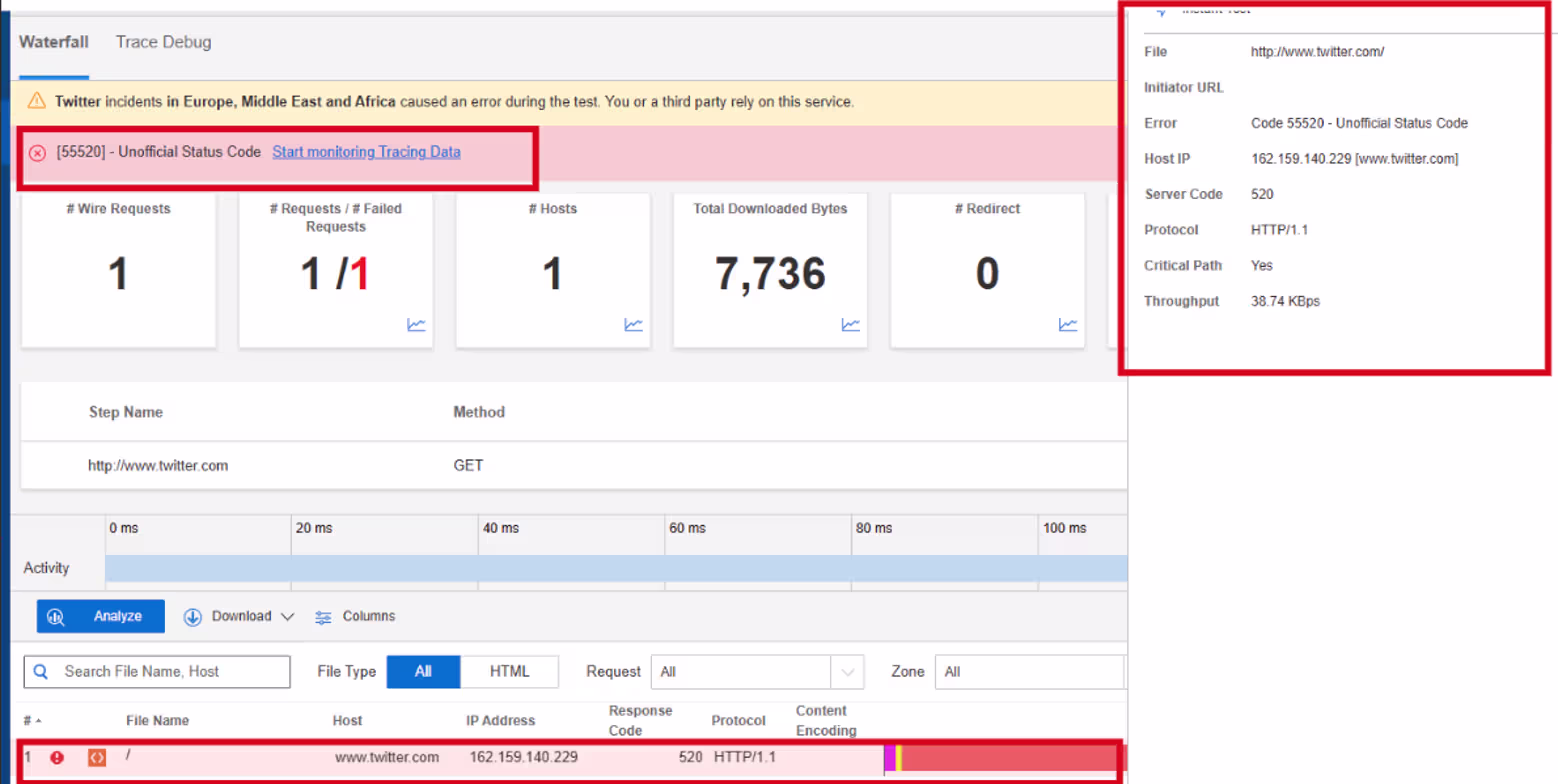Sort by File Name column header
The image size is (1558, 784).
point(157,720)
